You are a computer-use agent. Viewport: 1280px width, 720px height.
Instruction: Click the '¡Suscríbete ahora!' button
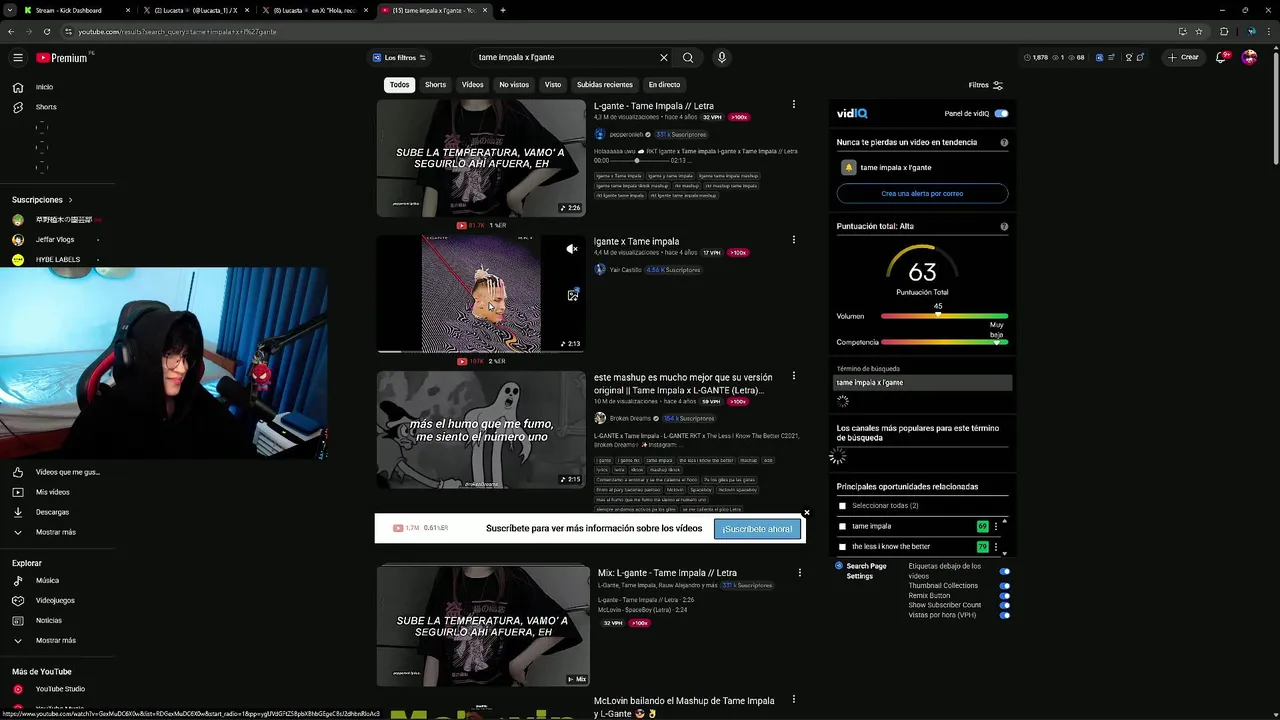point(758,528)
